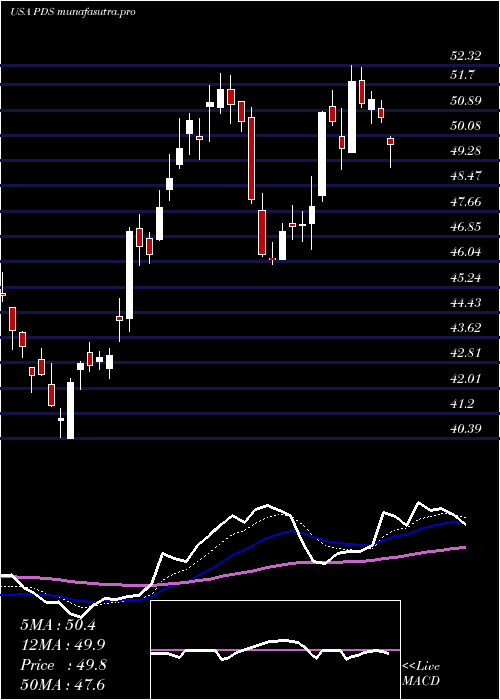The width and height of the screenshot is (500, 700).
Task: Click the '5MA : 50.4' readout
Action: (58, 625)
